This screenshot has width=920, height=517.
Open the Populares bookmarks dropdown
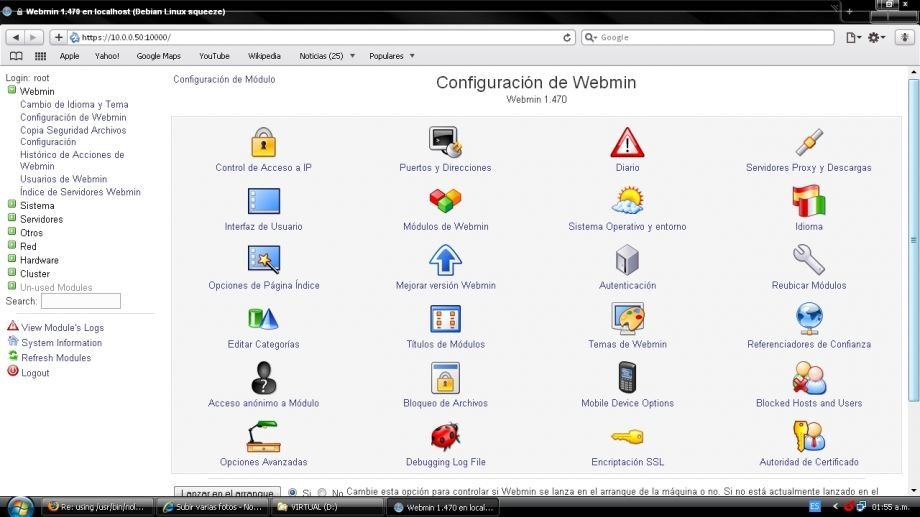pyautogui.click(x=391, y=56)
